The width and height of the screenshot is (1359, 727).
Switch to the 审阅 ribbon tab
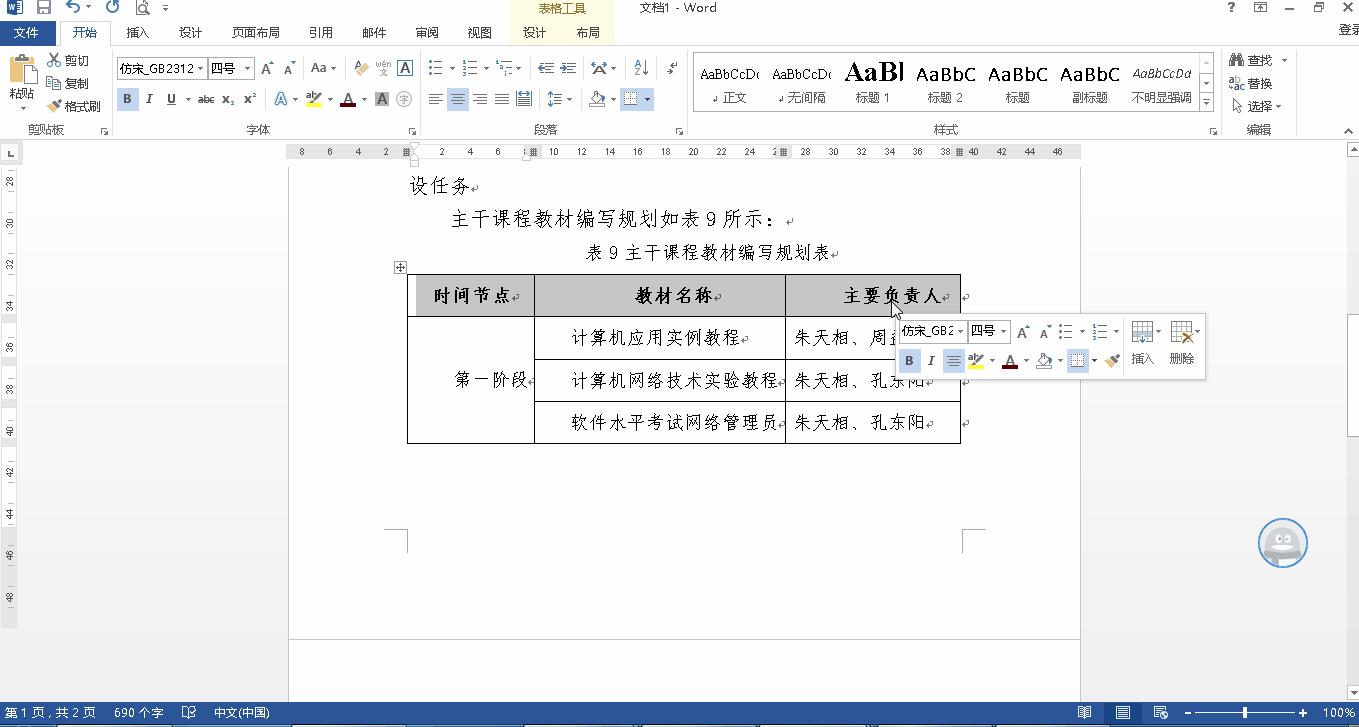[427, 32]
